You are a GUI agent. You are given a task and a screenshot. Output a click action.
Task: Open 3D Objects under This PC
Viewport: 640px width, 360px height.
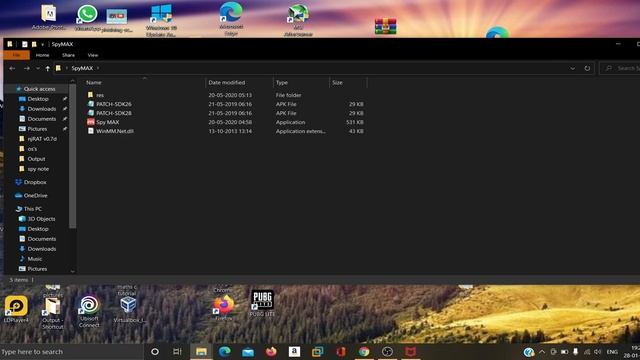[41, 219]
